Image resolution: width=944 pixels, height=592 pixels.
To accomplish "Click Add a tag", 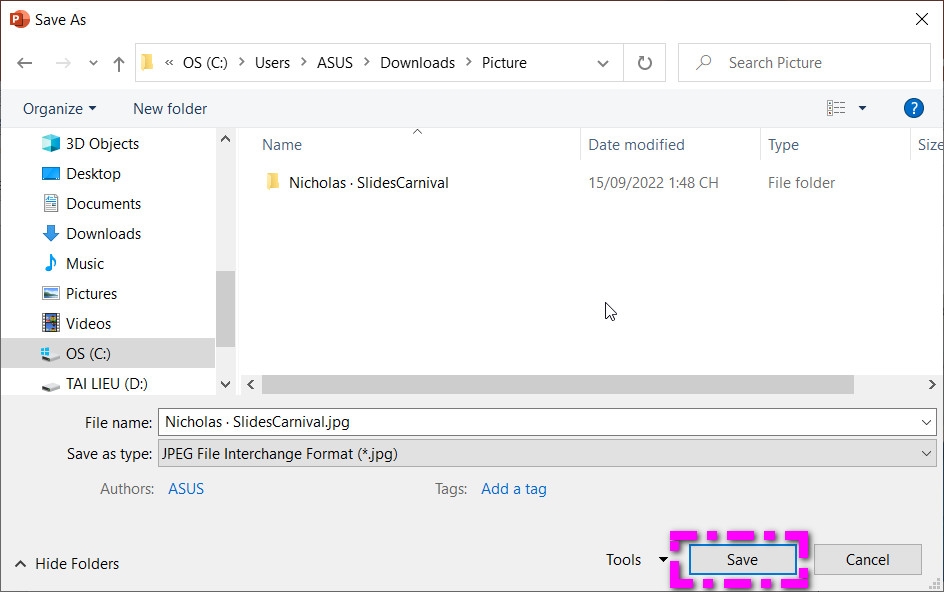I will point(514,489).
